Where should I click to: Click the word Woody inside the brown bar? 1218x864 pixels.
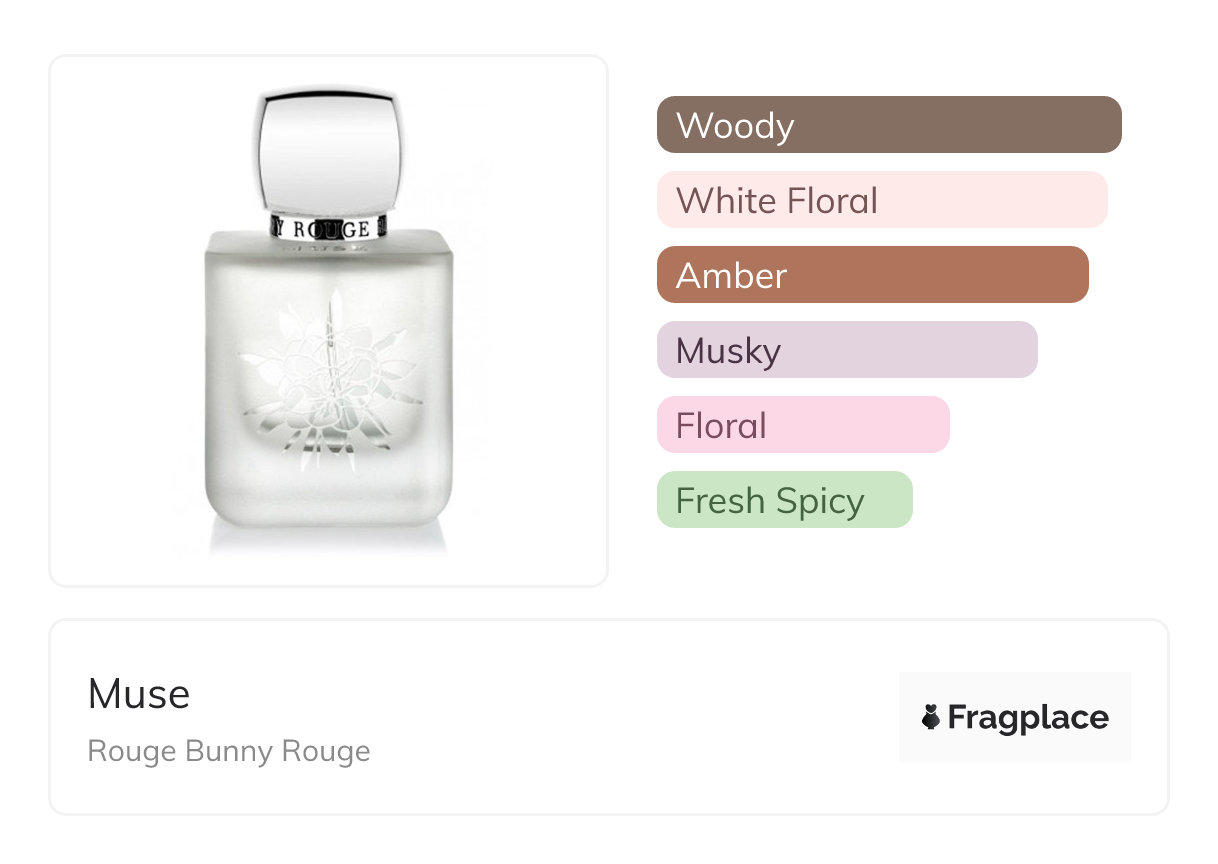[735, 126]
